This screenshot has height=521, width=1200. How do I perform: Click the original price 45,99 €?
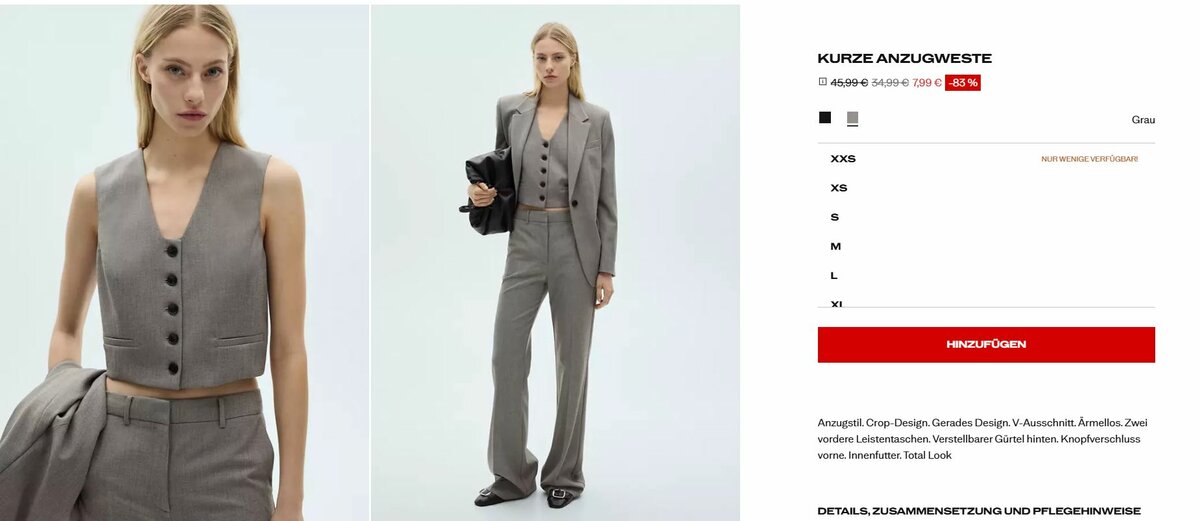(849, 83)
